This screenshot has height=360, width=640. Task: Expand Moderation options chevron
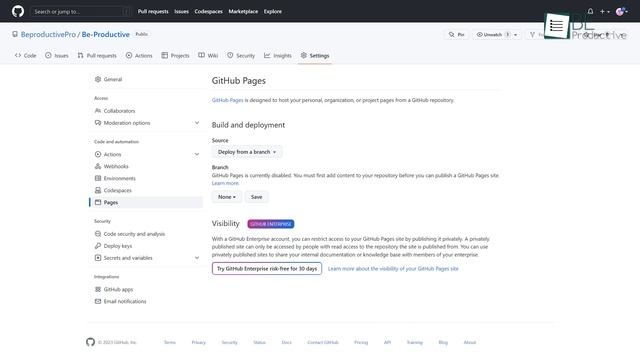(197, 123)
